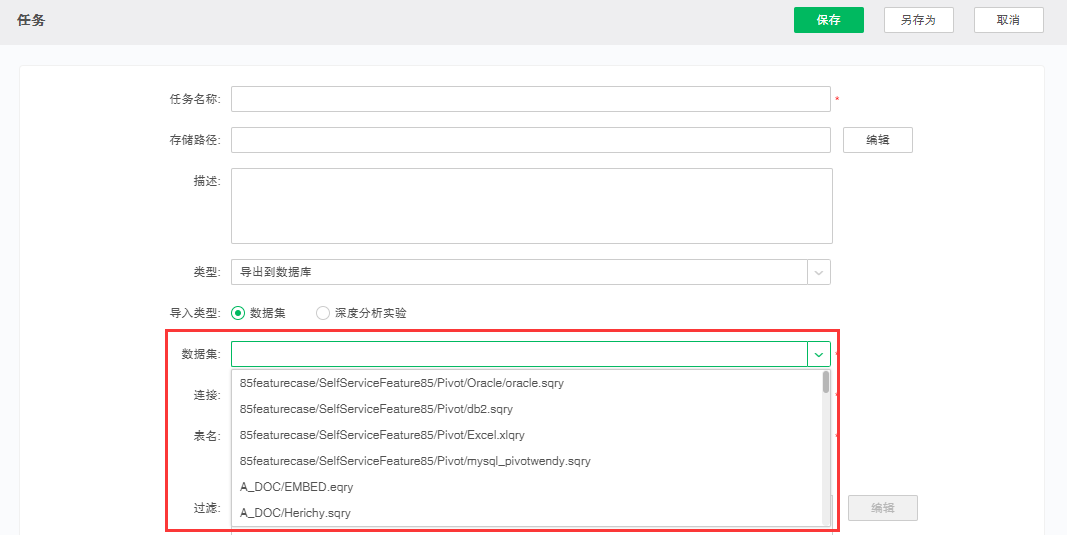Viewport: 1067px width, 535px height.
Task: Type in the 任务名称 input field
Action: click(x=530, y=99)
